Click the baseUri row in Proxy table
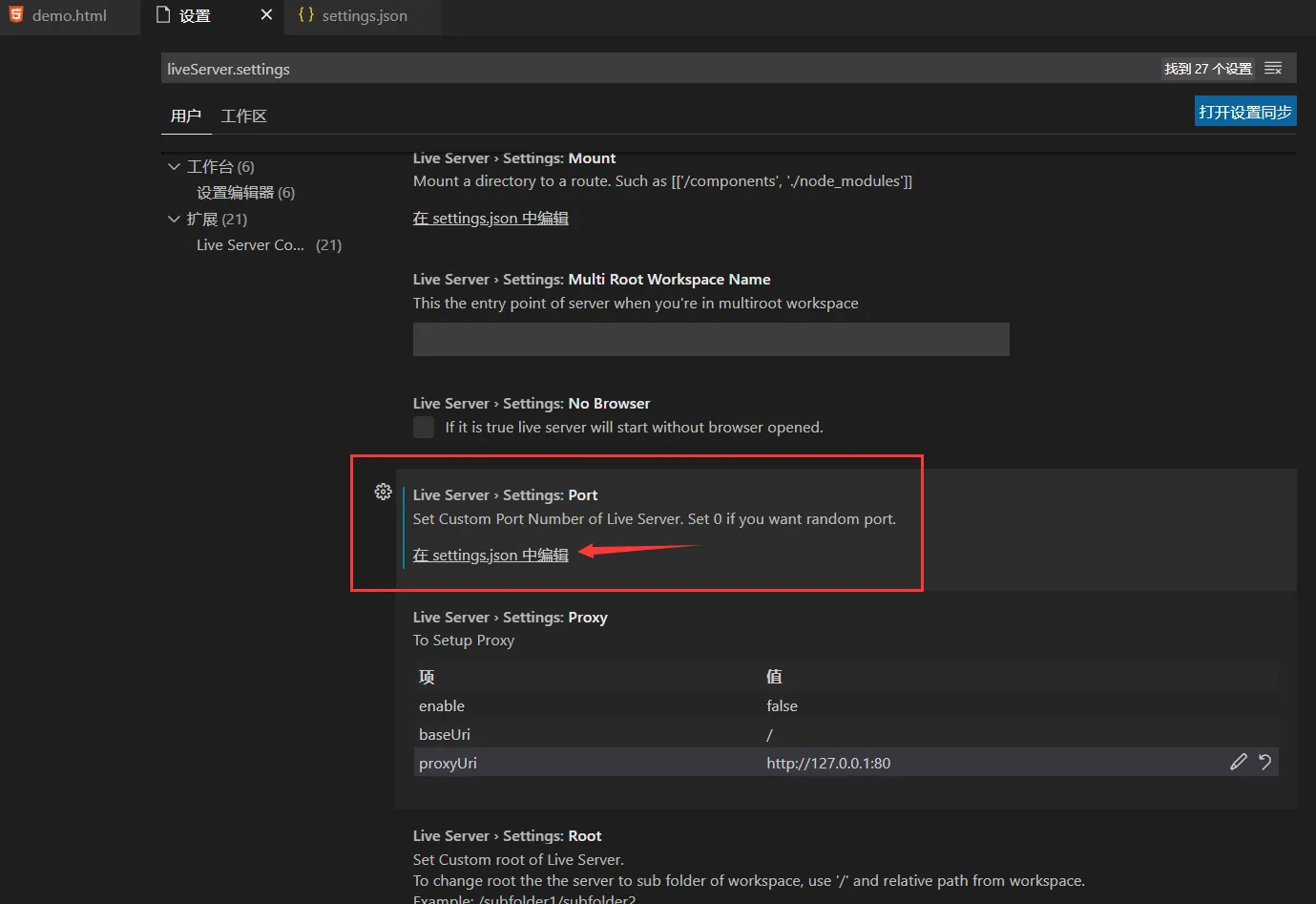The image size is (1316, 904). 846,734
